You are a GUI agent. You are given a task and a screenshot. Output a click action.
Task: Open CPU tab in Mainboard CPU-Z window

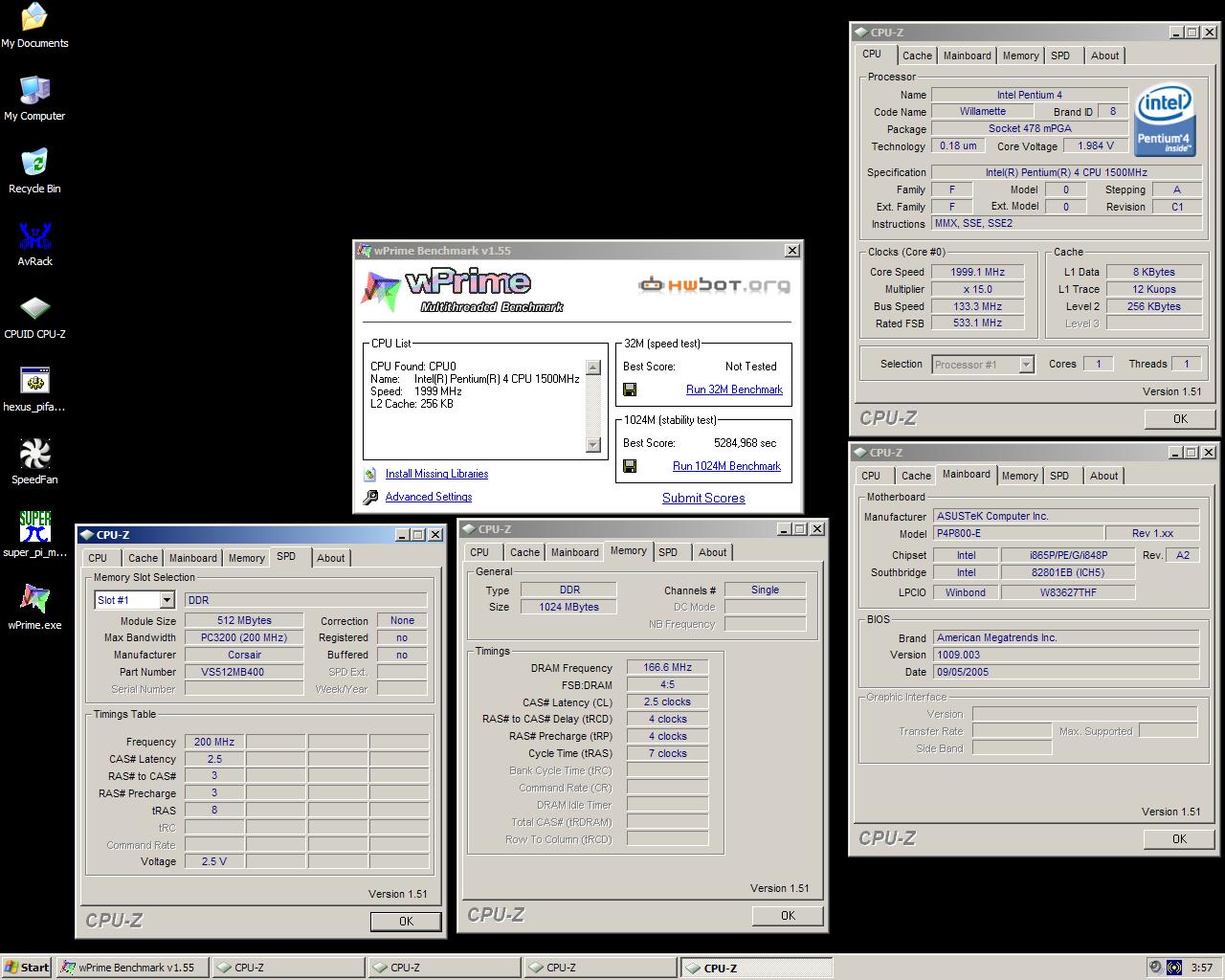[871, 476]
